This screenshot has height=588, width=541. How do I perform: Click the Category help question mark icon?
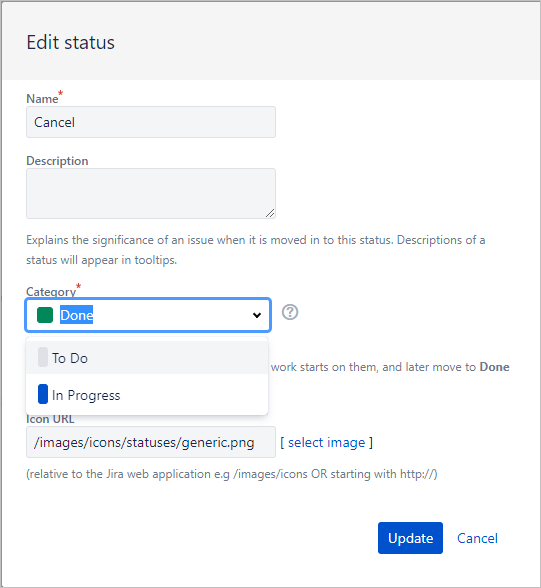290,312
